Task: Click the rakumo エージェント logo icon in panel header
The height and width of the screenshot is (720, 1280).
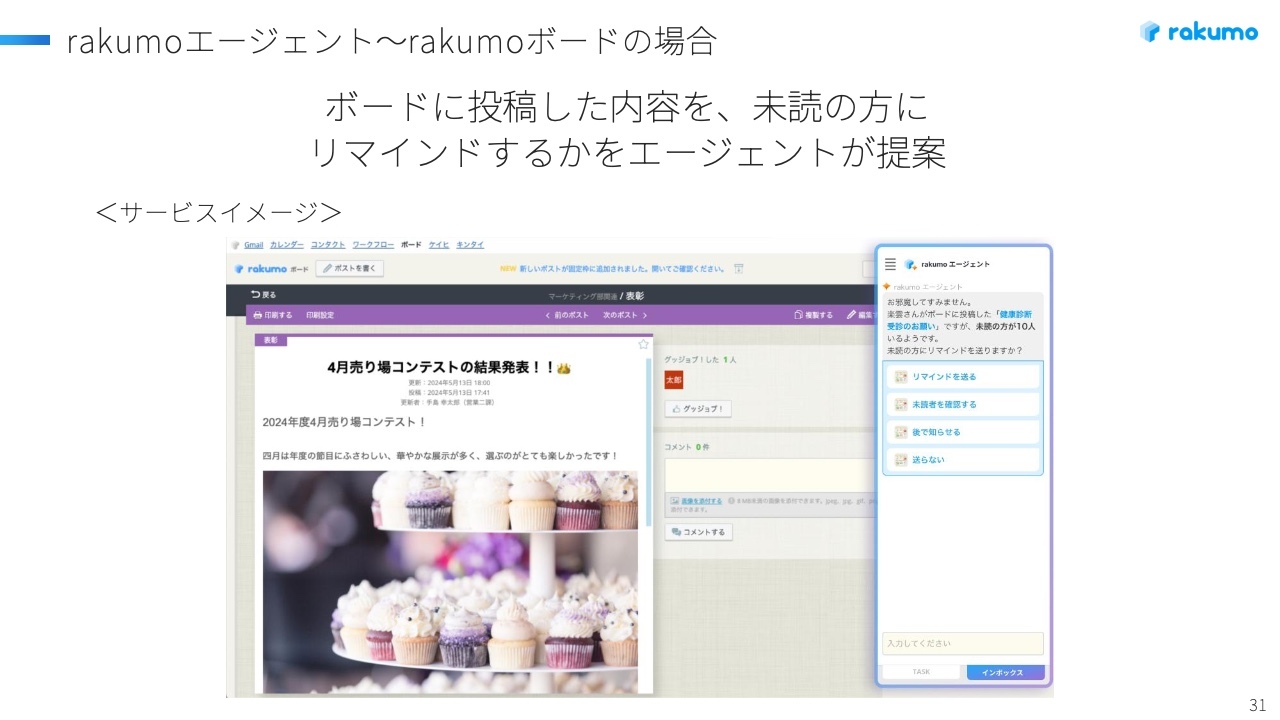Action: [910, 264]
